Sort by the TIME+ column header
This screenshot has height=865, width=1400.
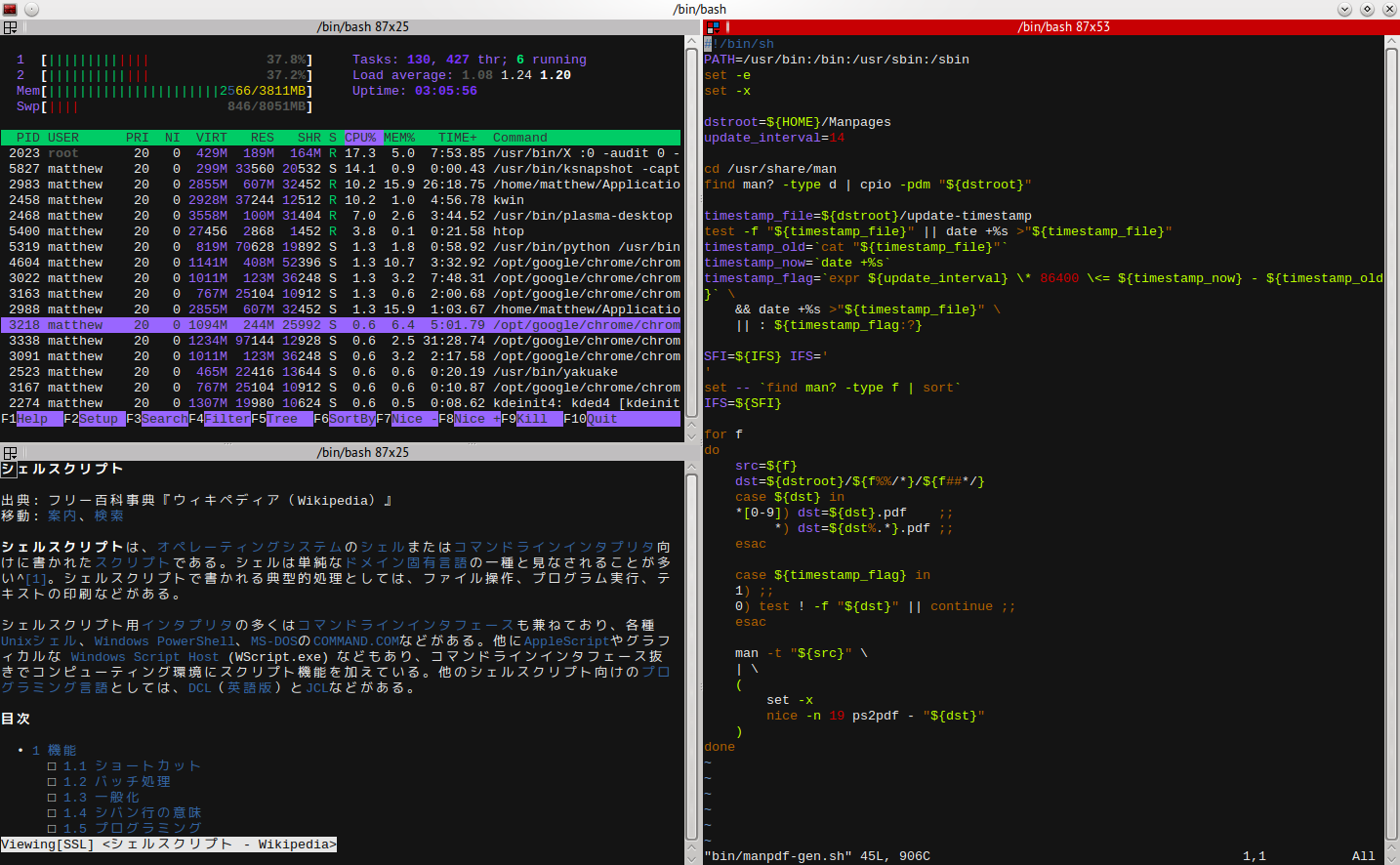[x=458, y=138]
